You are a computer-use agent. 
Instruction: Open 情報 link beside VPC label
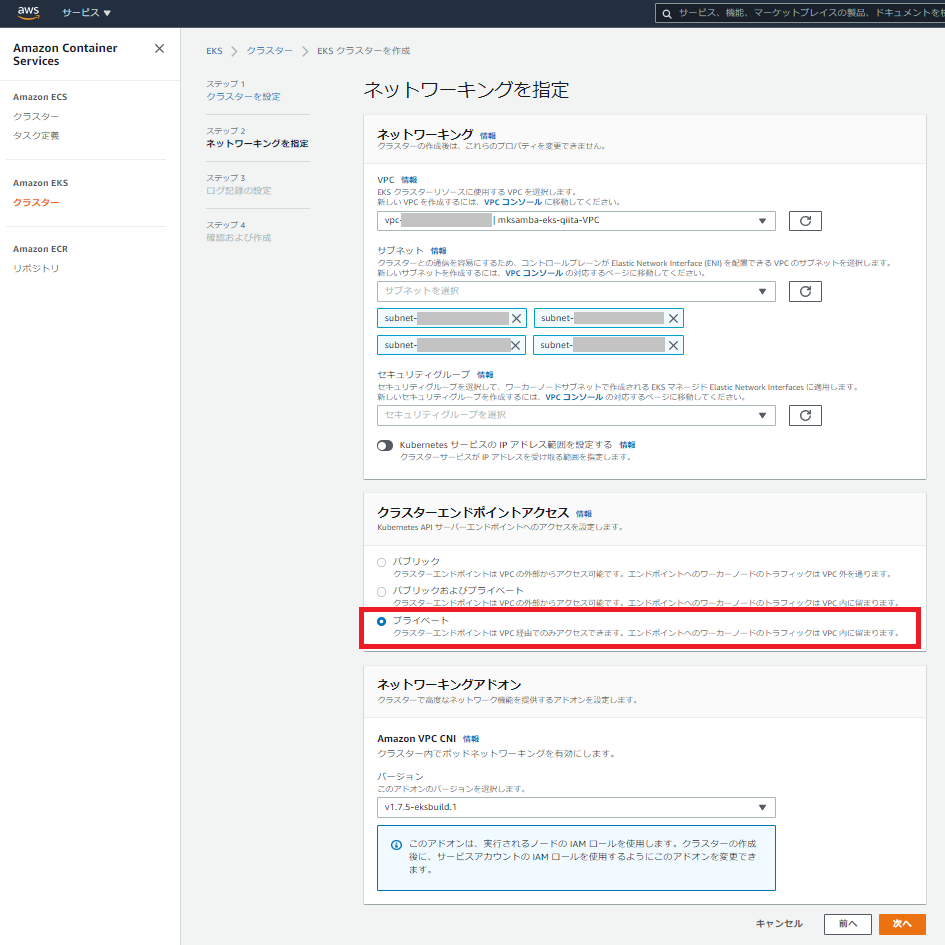tap(409, 180)
